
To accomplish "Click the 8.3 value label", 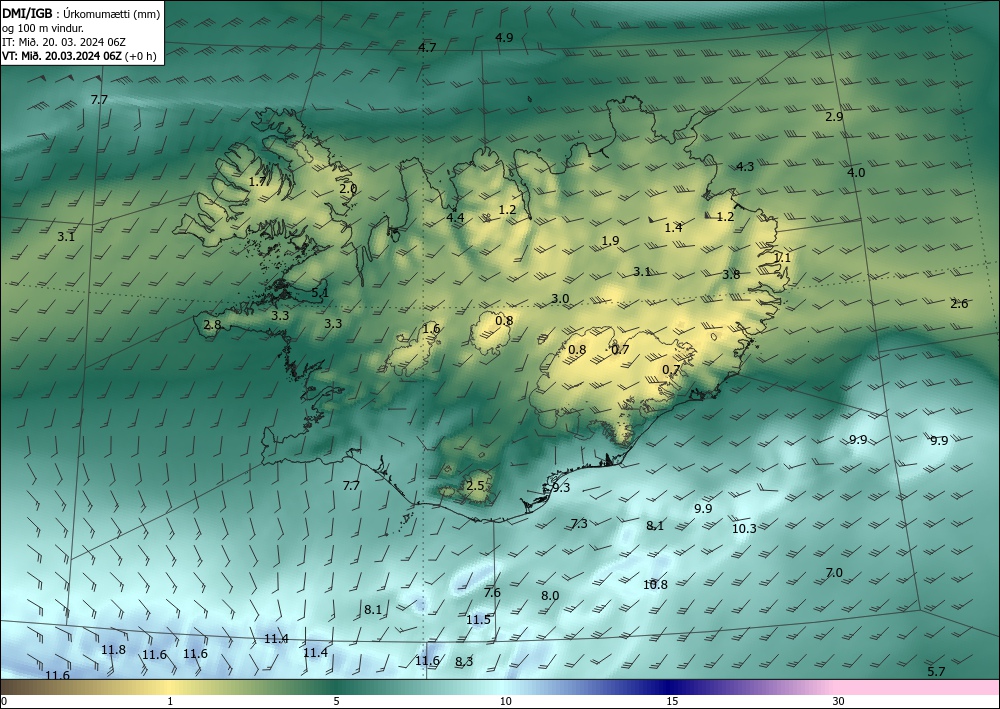I will 464,661.
